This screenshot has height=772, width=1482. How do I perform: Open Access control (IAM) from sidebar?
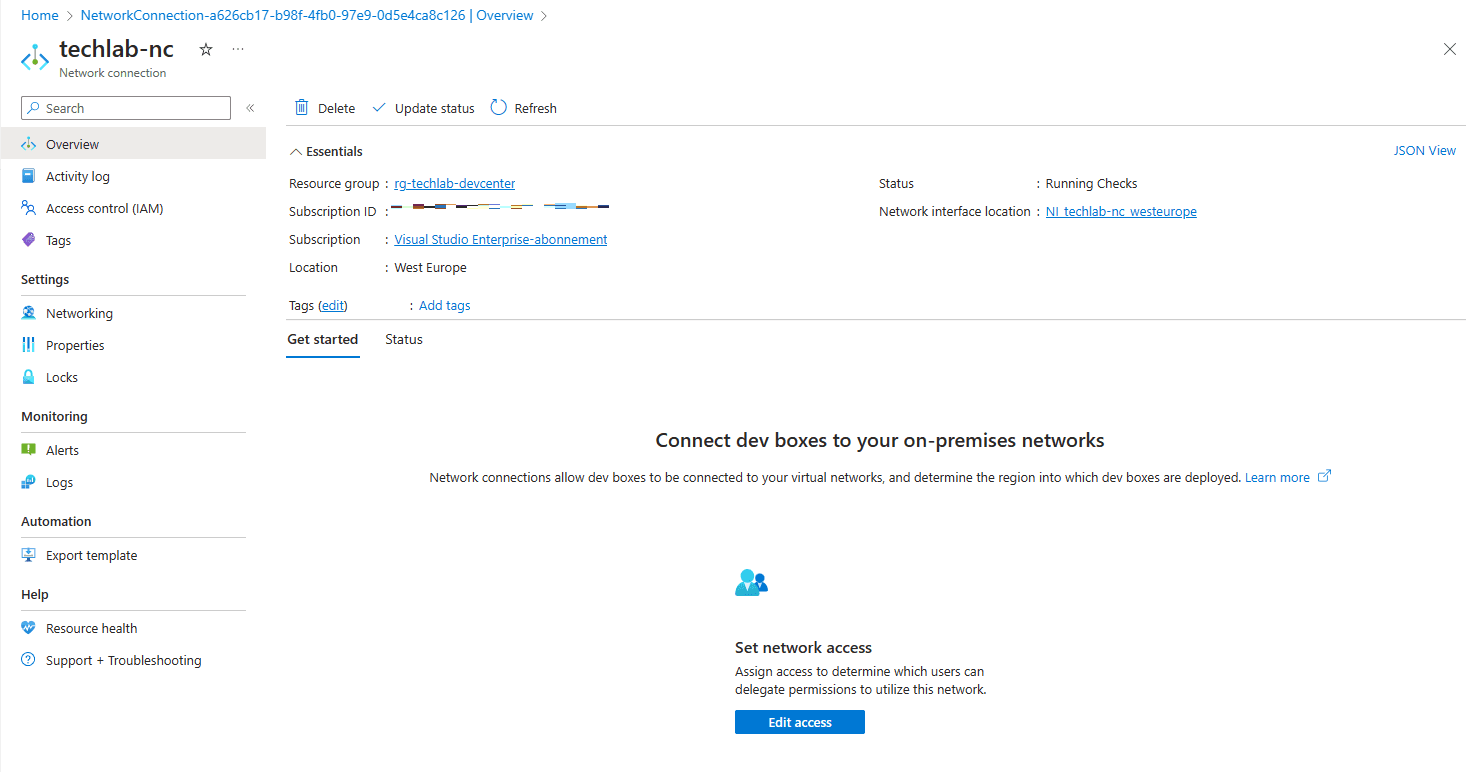tap(104, 208)
